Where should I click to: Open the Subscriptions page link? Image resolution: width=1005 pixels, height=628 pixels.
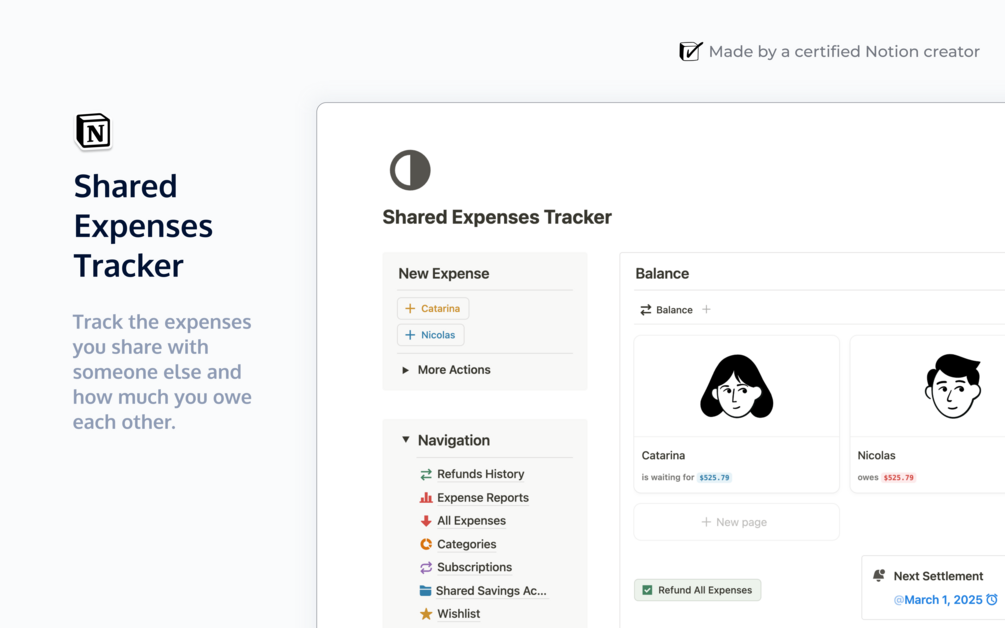pyautogui.click(x=474, y=567)
